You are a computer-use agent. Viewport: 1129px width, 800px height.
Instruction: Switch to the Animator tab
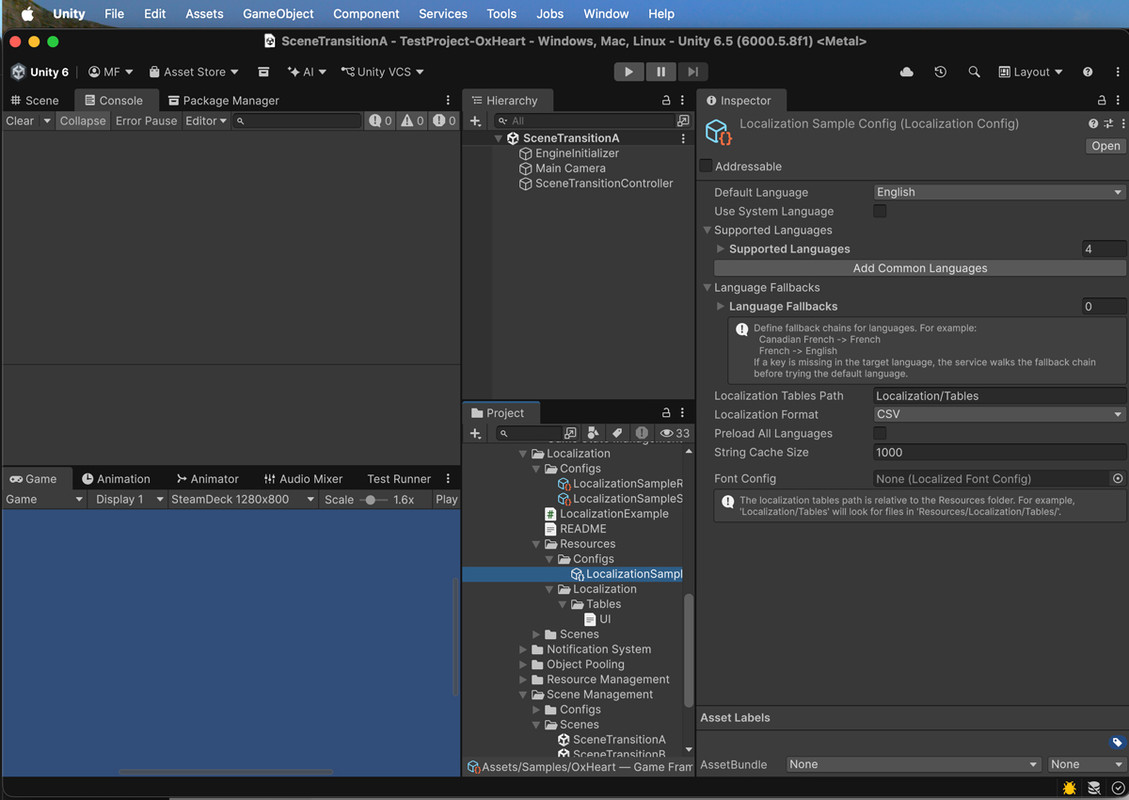(207, 479)
